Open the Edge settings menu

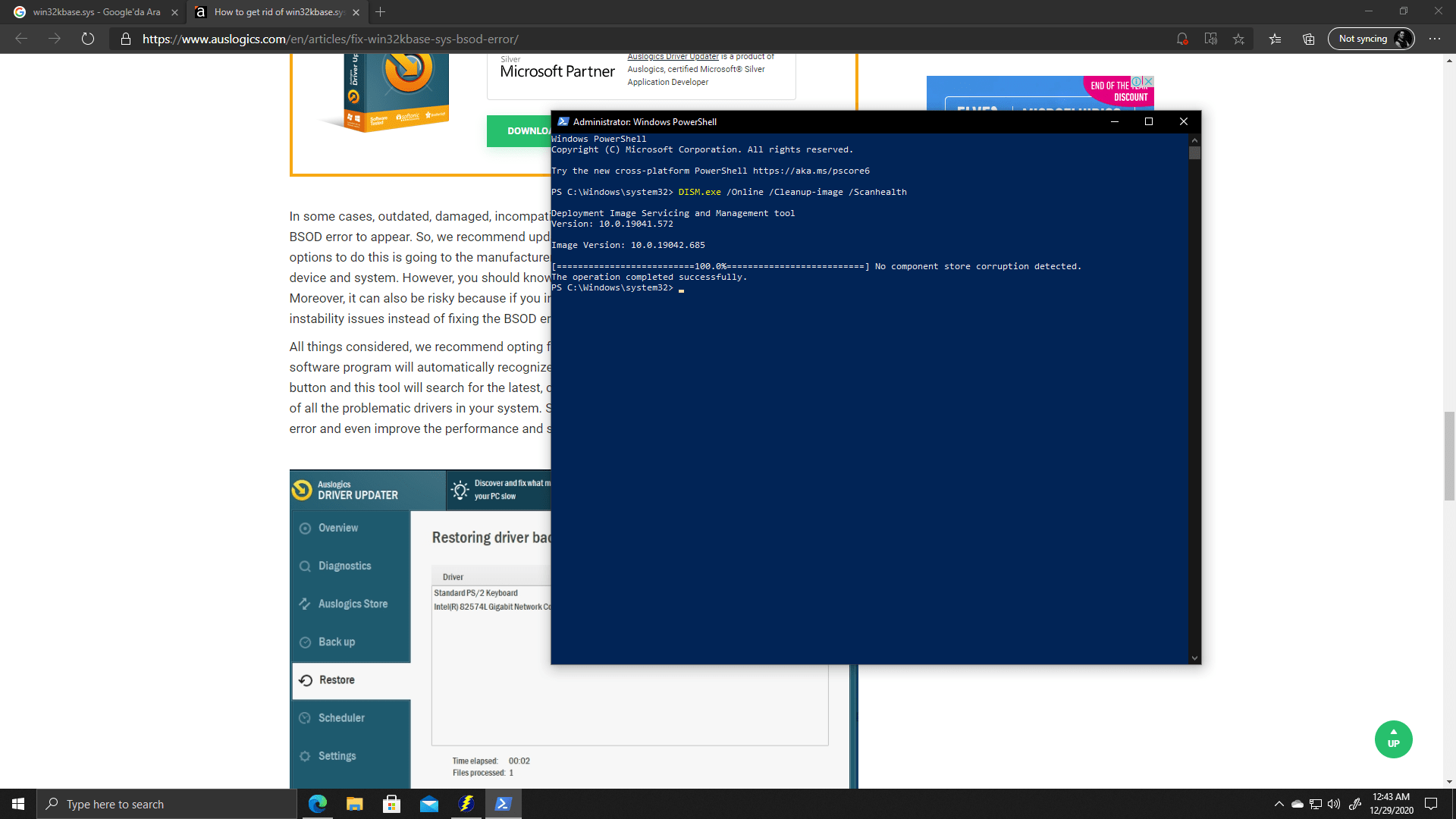1436,39
